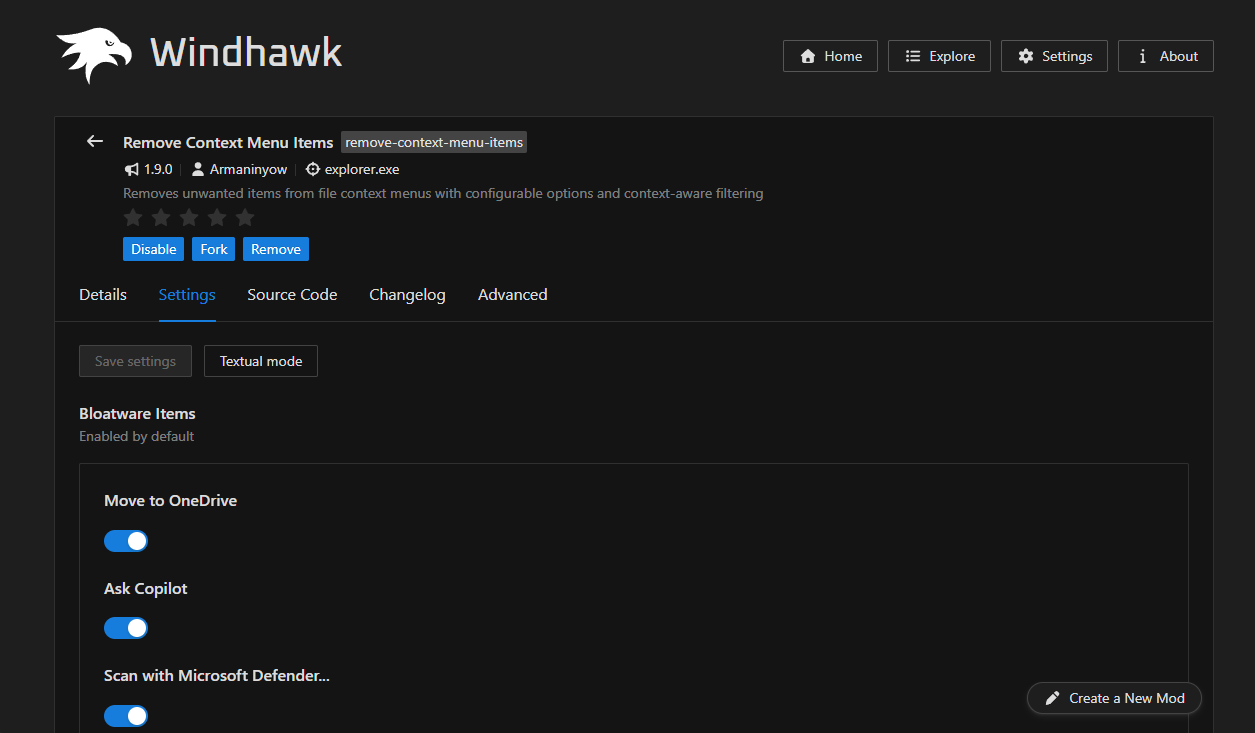Rate the mod four stars

(217, 217)
